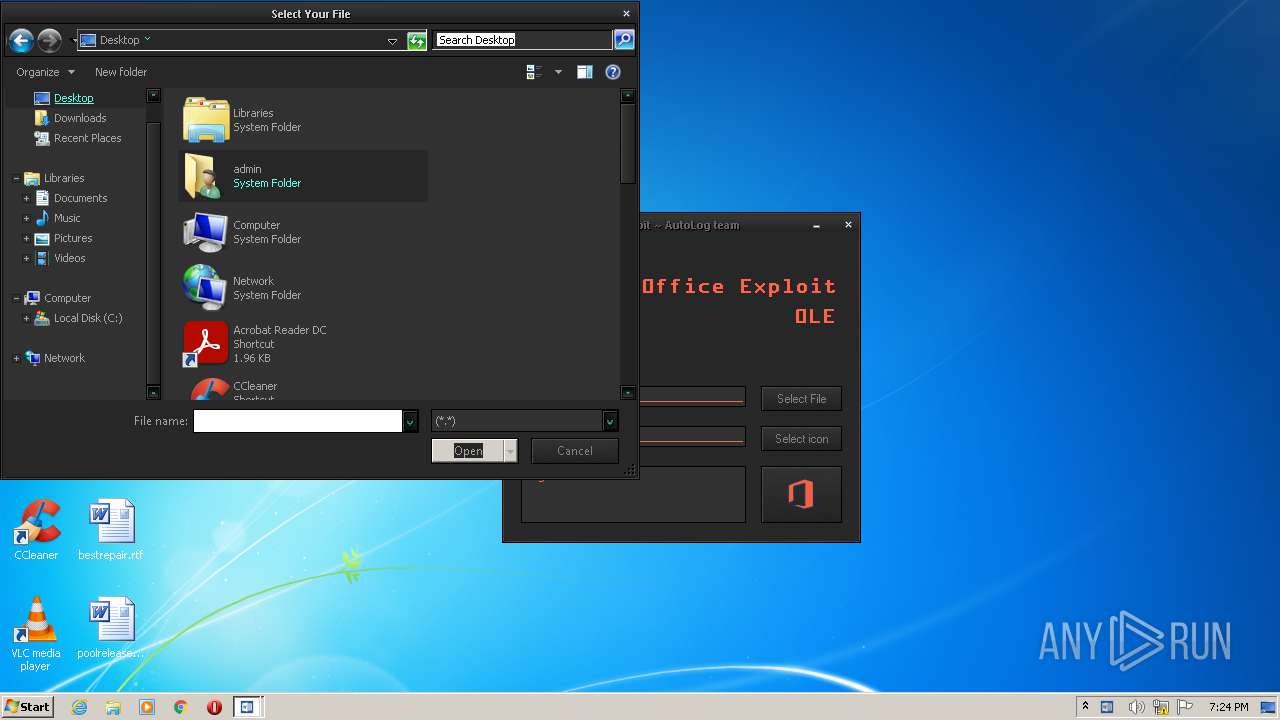Open the file type filter dropdown
The image size is (1280, 720).
[x=609, y=422]
